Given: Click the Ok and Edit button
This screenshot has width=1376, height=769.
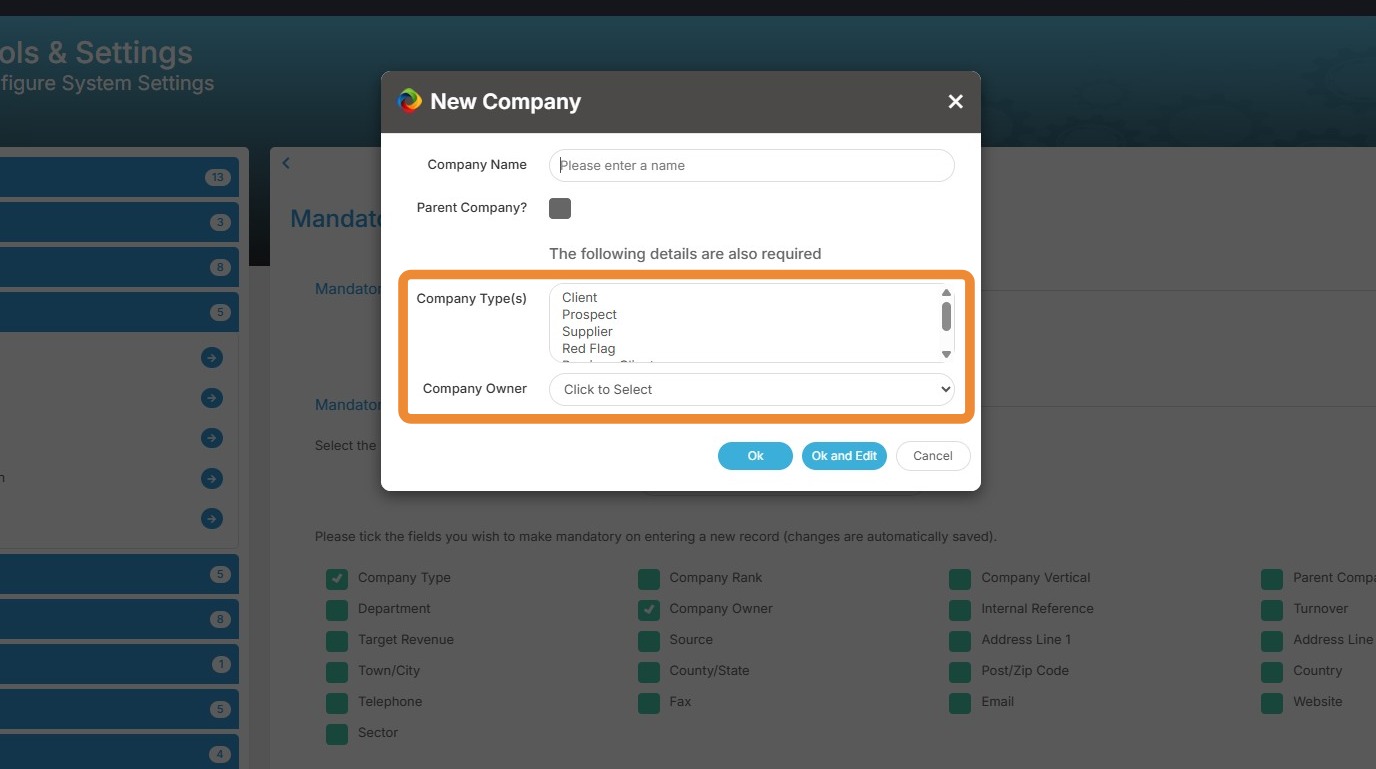Looking at the screenshot, I should (844, 456).
